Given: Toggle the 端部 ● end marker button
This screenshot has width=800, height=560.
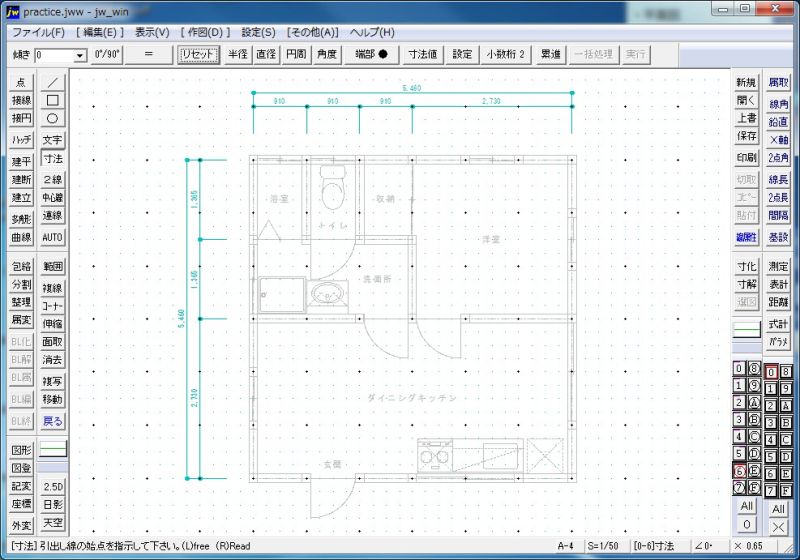Looking at the screenshot, I should [x=371, y=54].
